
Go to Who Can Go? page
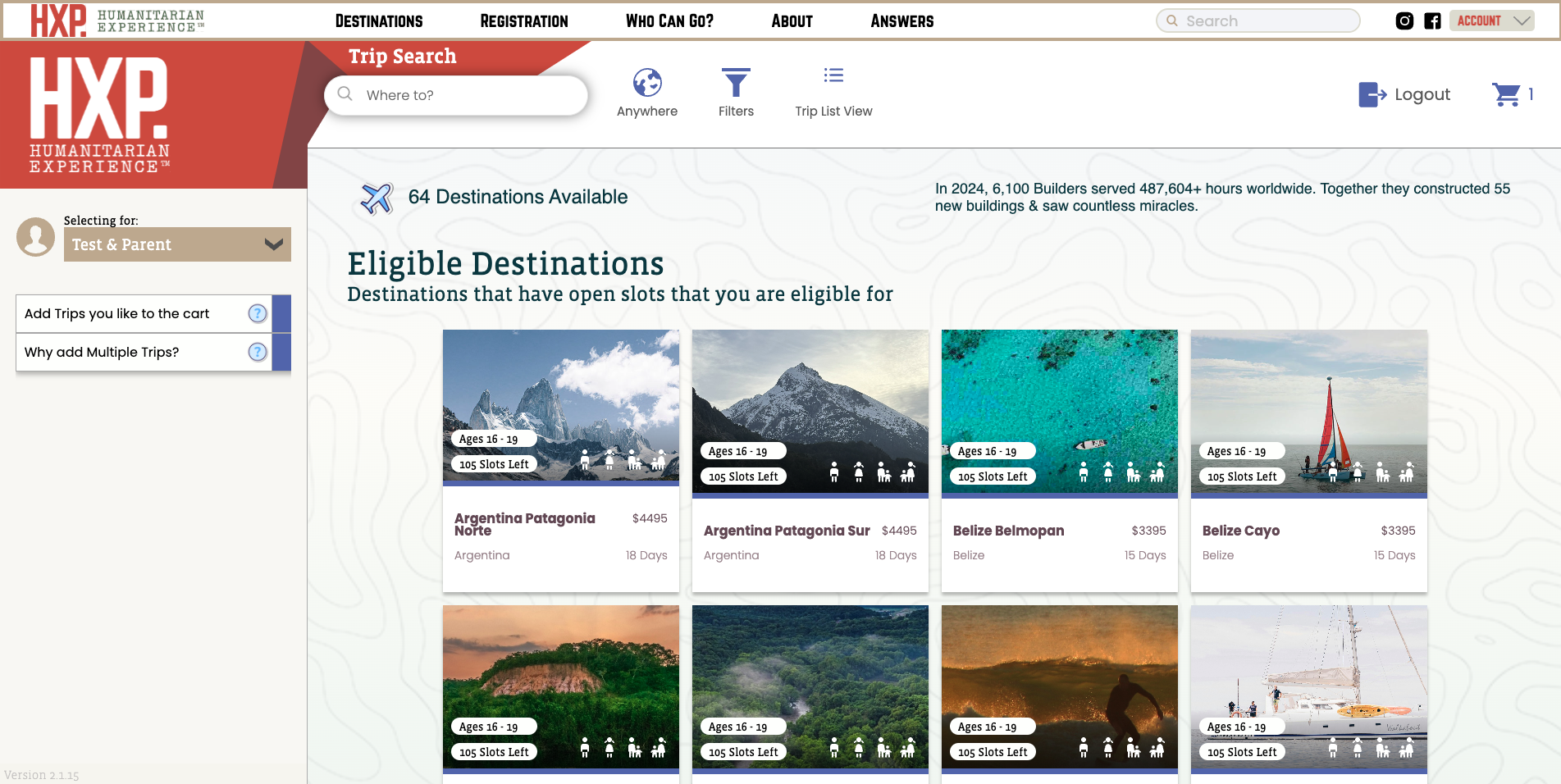pyautogui.click(x=669, y=21)
